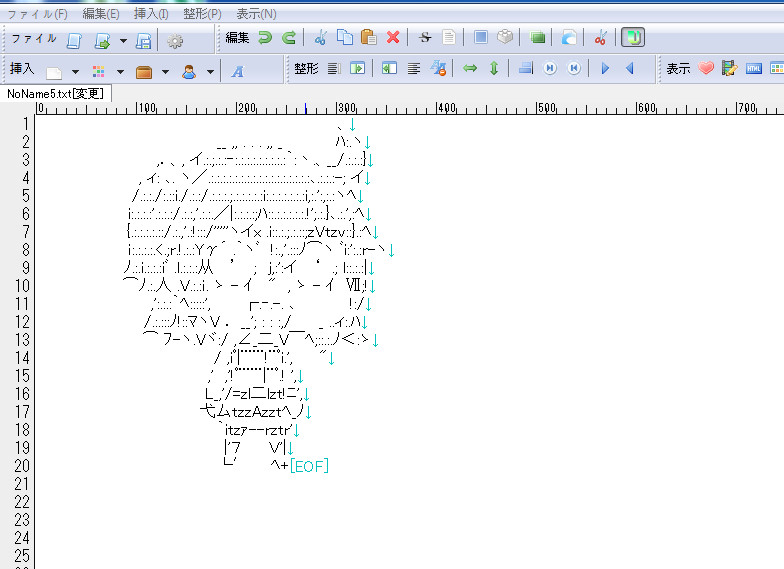Viewport: 784px width, 569px height.
Task: Click the stylized letter A text icon
Action: (x=238, y=71)
